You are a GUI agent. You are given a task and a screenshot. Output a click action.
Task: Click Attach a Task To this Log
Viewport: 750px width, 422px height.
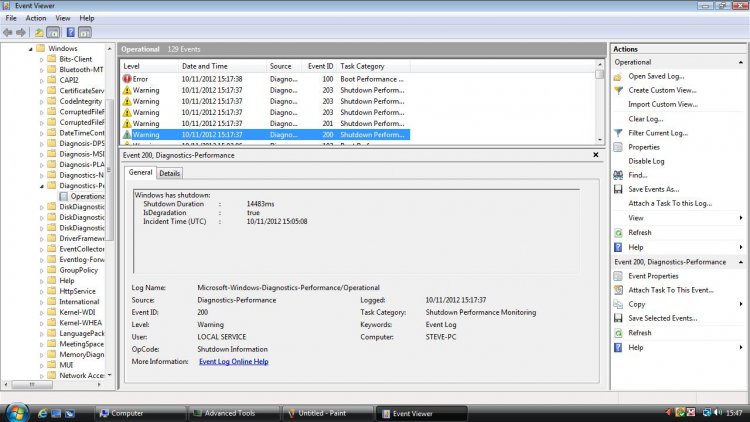point(670,203)
